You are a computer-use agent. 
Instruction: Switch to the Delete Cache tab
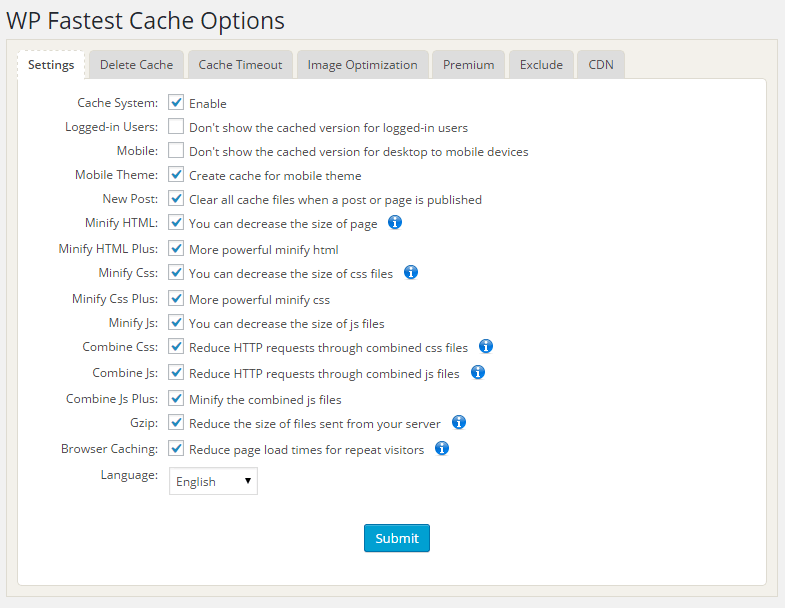136,65
